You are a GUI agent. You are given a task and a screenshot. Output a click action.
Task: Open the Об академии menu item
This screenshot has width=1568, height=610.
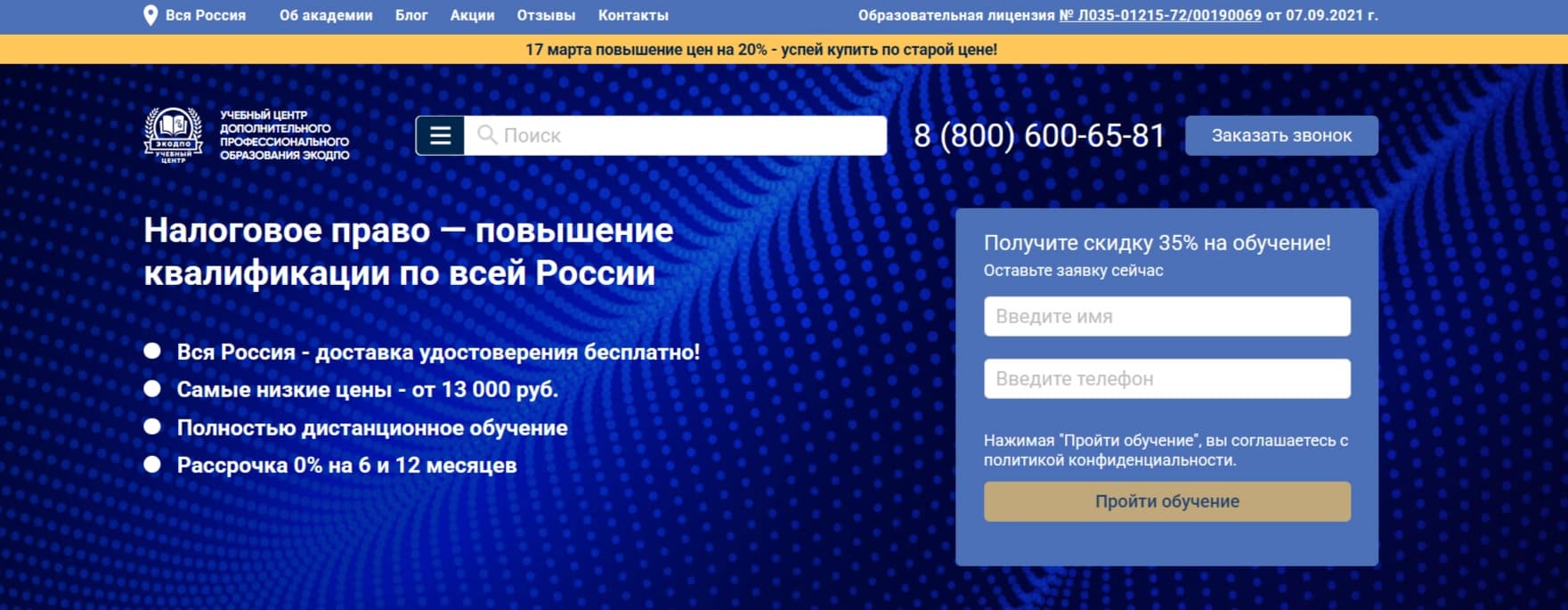coord(326,15)
